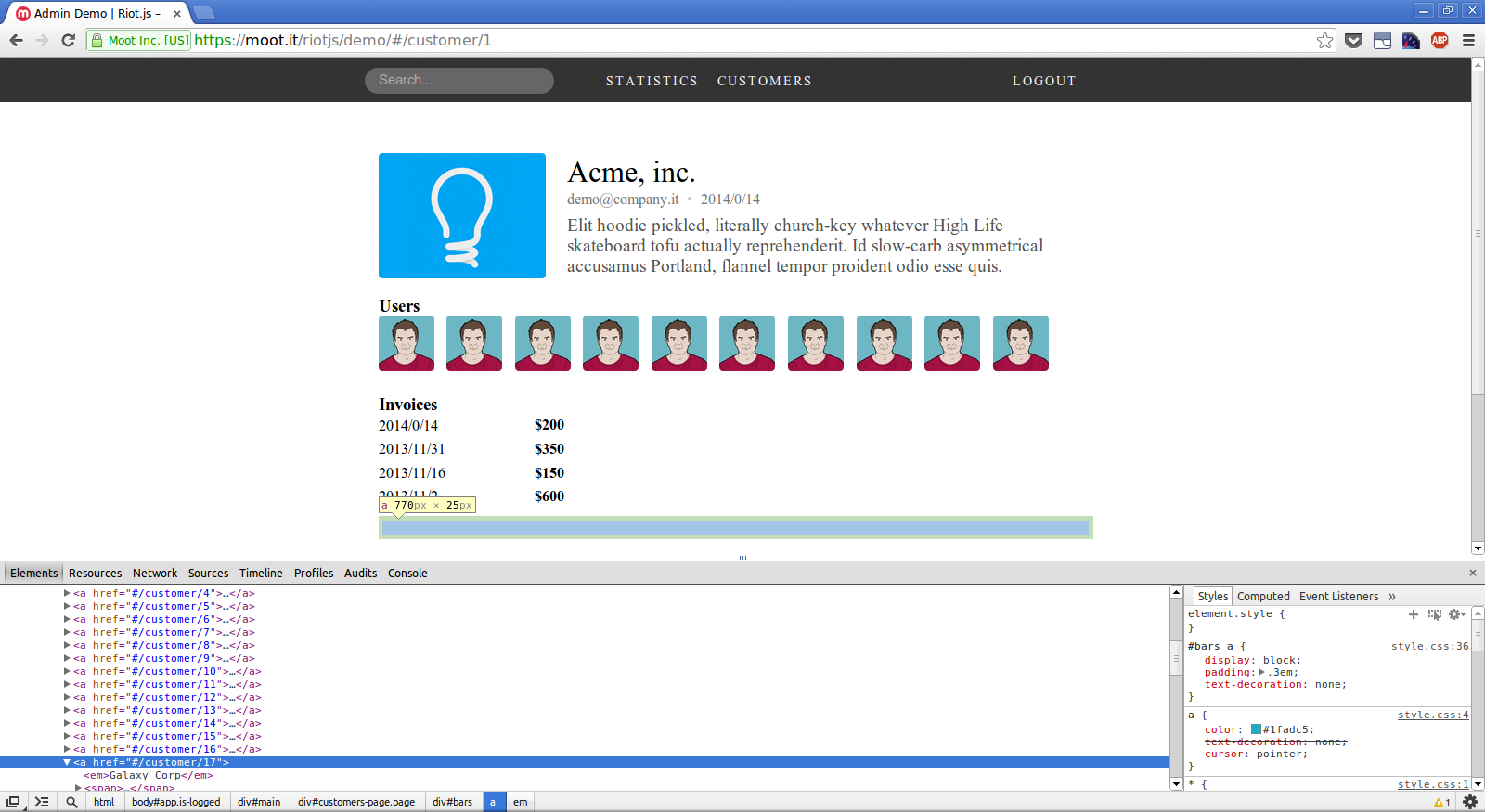Click the browser forward arrow

(x=42, y=40)
